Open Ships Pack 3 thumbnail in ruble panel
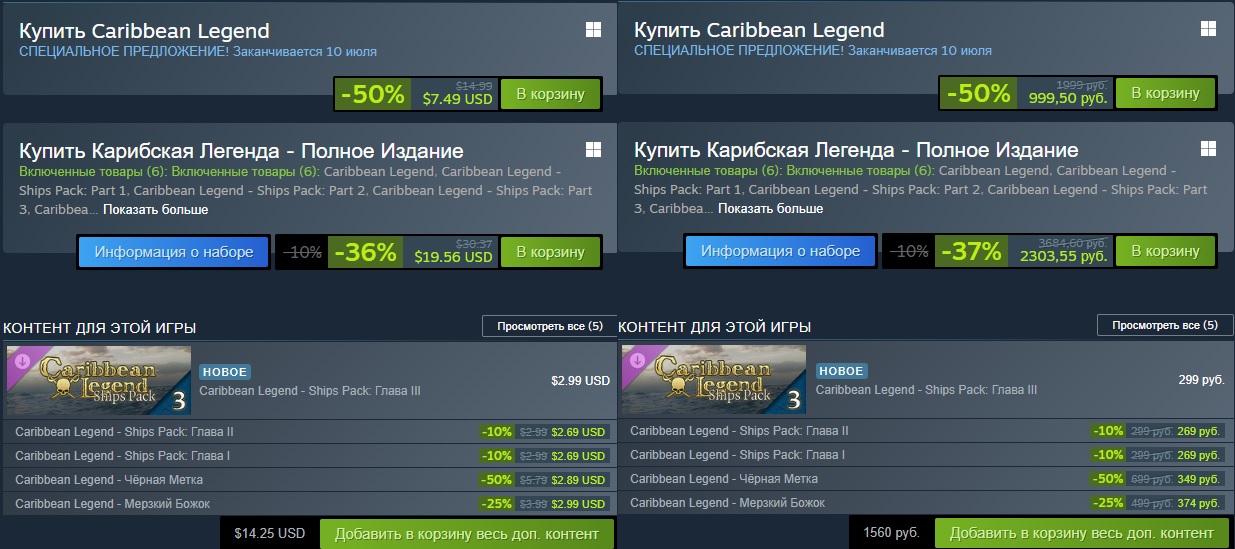 [x=714, y=381]
